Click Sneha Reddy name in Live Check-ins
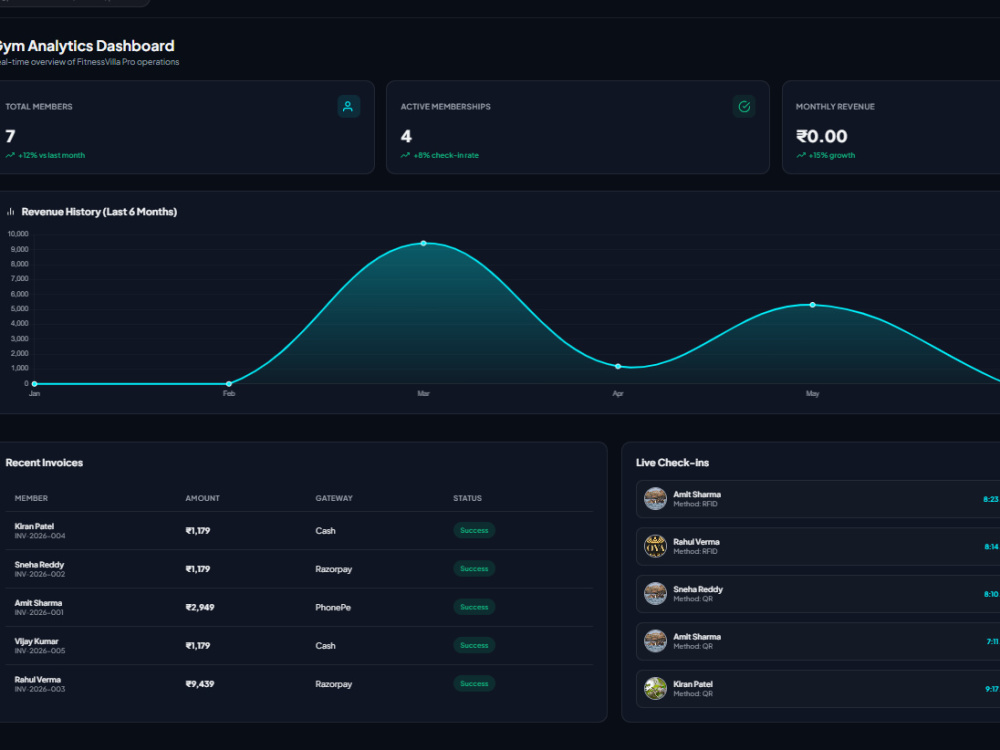The height and width of the screenshot is (750, 1000). point(698,589)
